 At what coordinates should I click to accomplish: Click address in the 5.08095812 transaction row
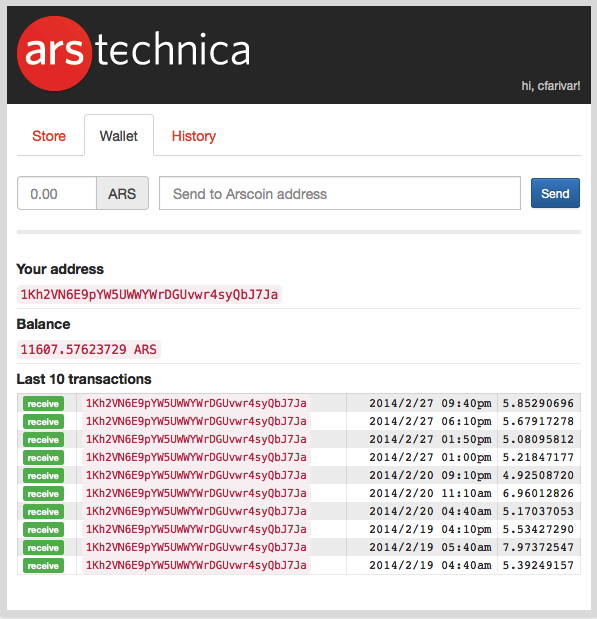point(196,439)
